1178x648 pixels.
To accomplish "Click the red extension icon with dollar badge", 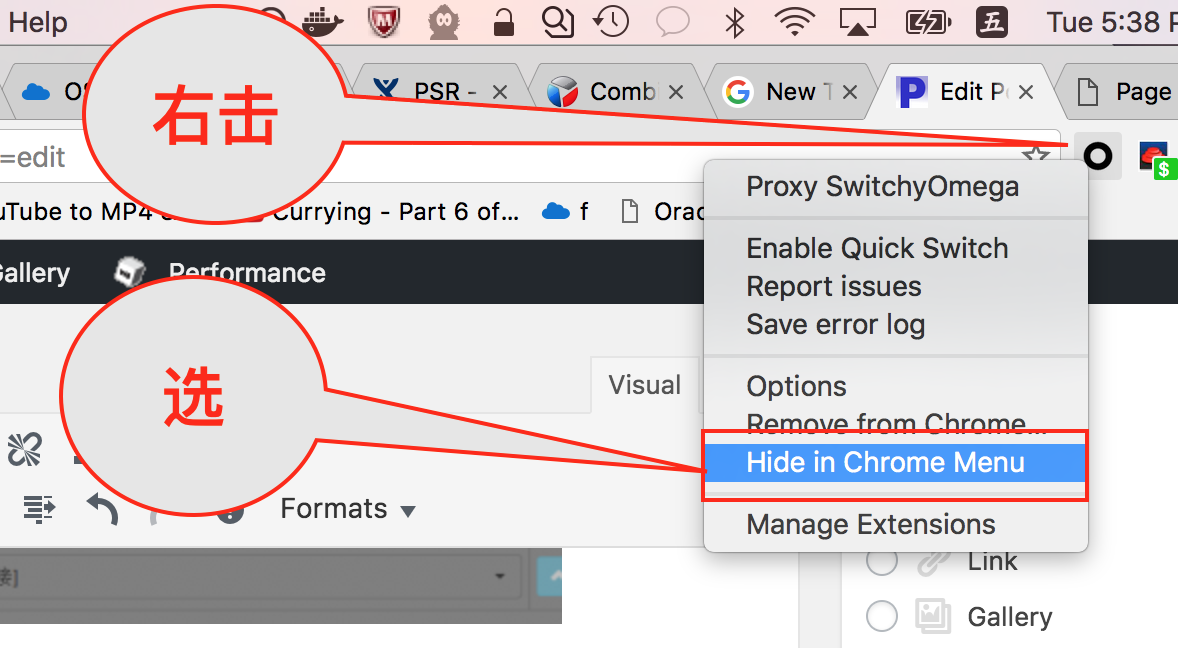I will pyautogui.click(x=1155, y=159).
